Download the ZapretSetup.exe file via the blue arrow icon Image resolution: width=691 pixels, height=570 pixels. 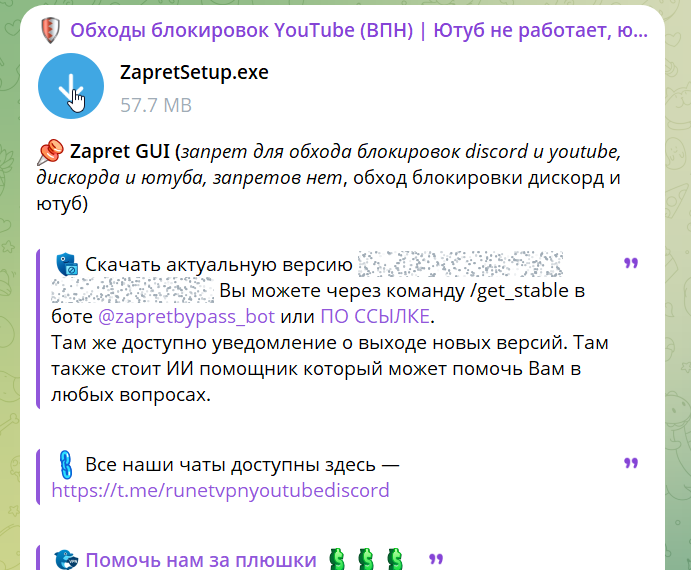coord(71,86)
